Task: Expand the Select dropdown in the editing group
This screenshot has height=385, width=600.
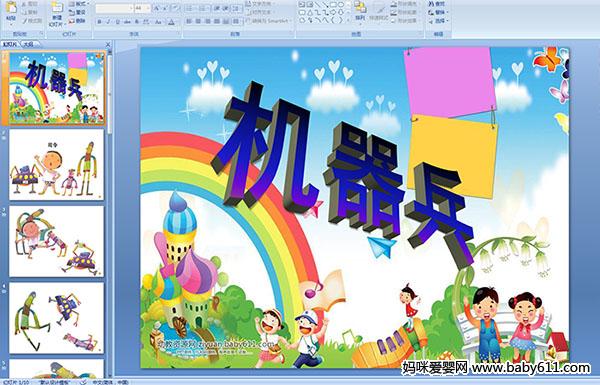Action: 439,21
